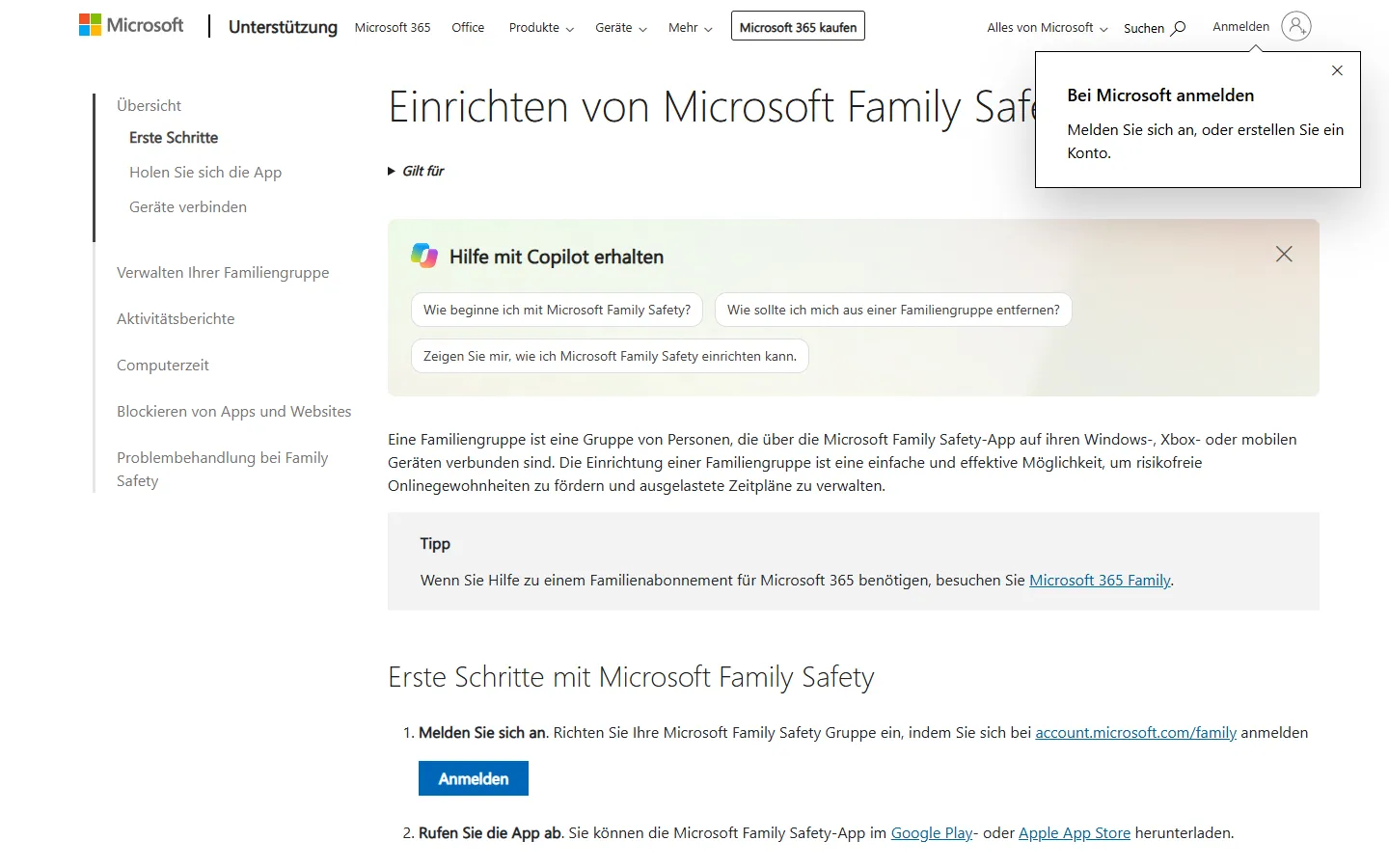Open the Microsoft 365 Family link
Screen dimensions: 1389x868
[1100, 581]
